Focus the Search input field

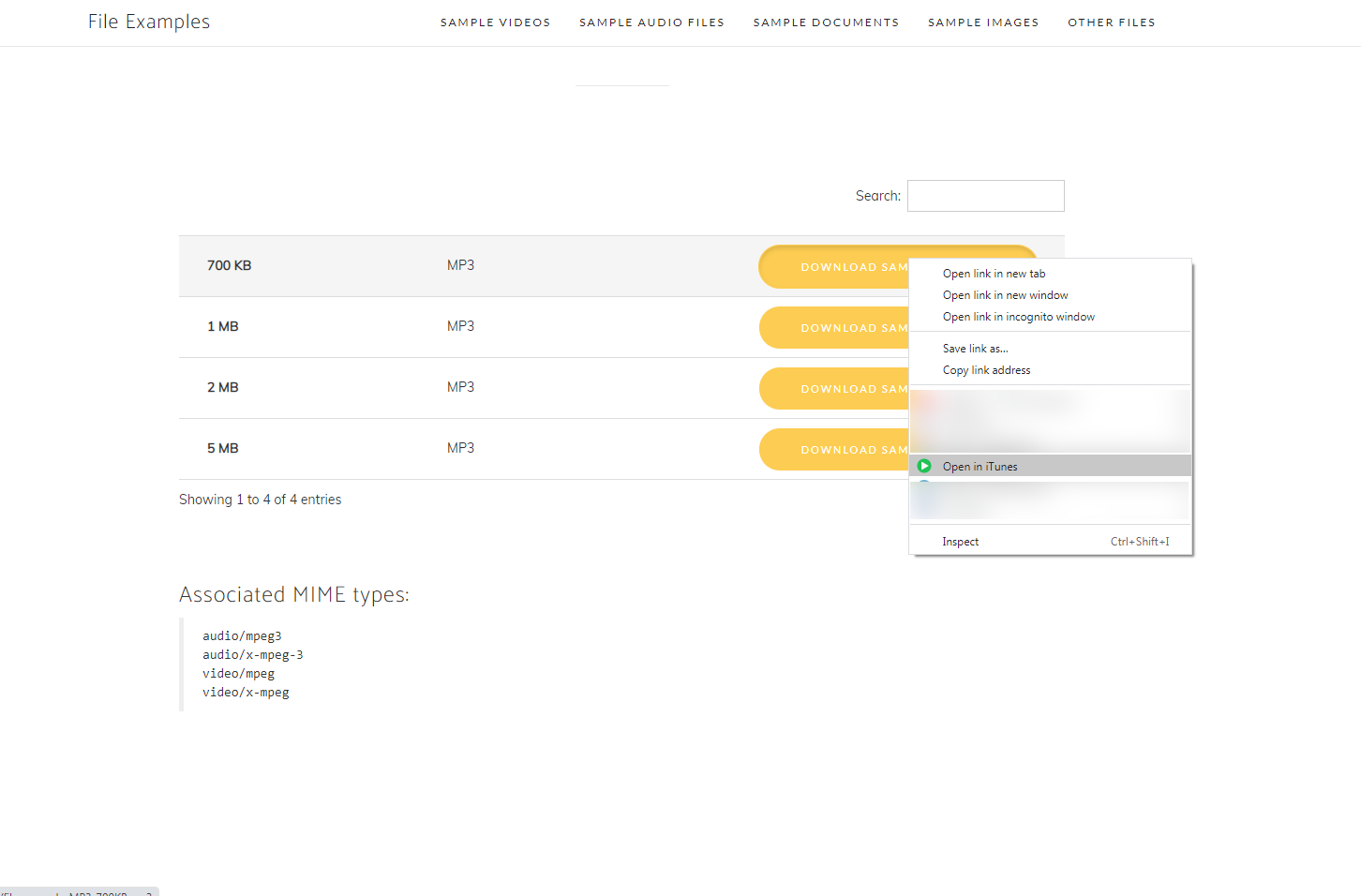point(986,196)
